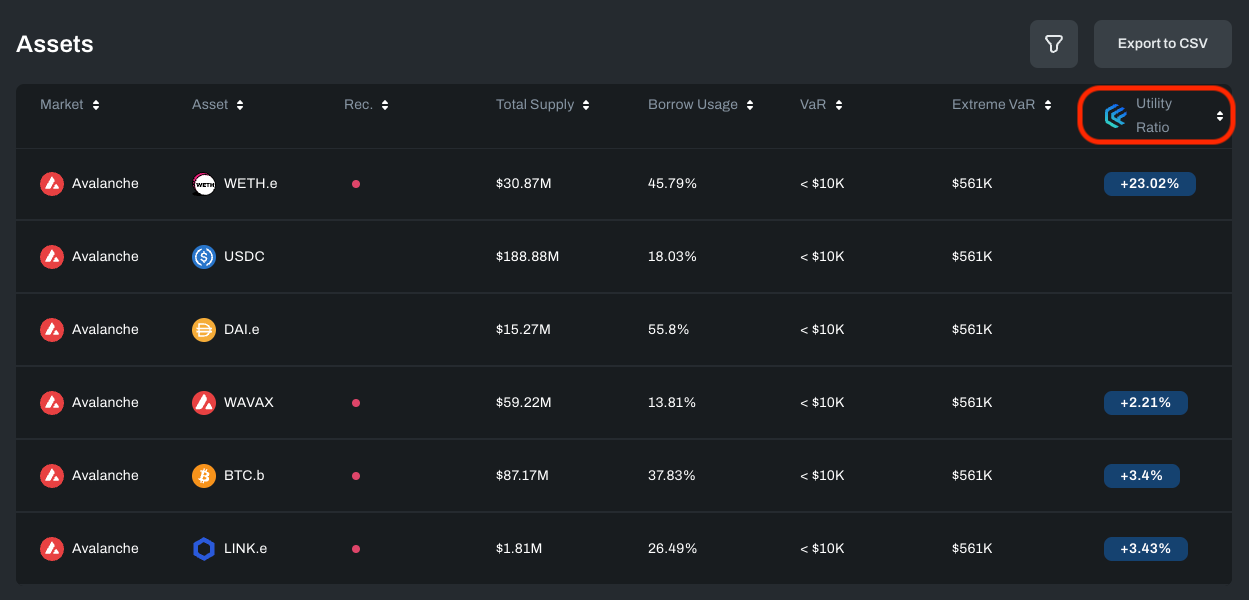
Task: Export the table to CSV
Action: [1162, 44]
